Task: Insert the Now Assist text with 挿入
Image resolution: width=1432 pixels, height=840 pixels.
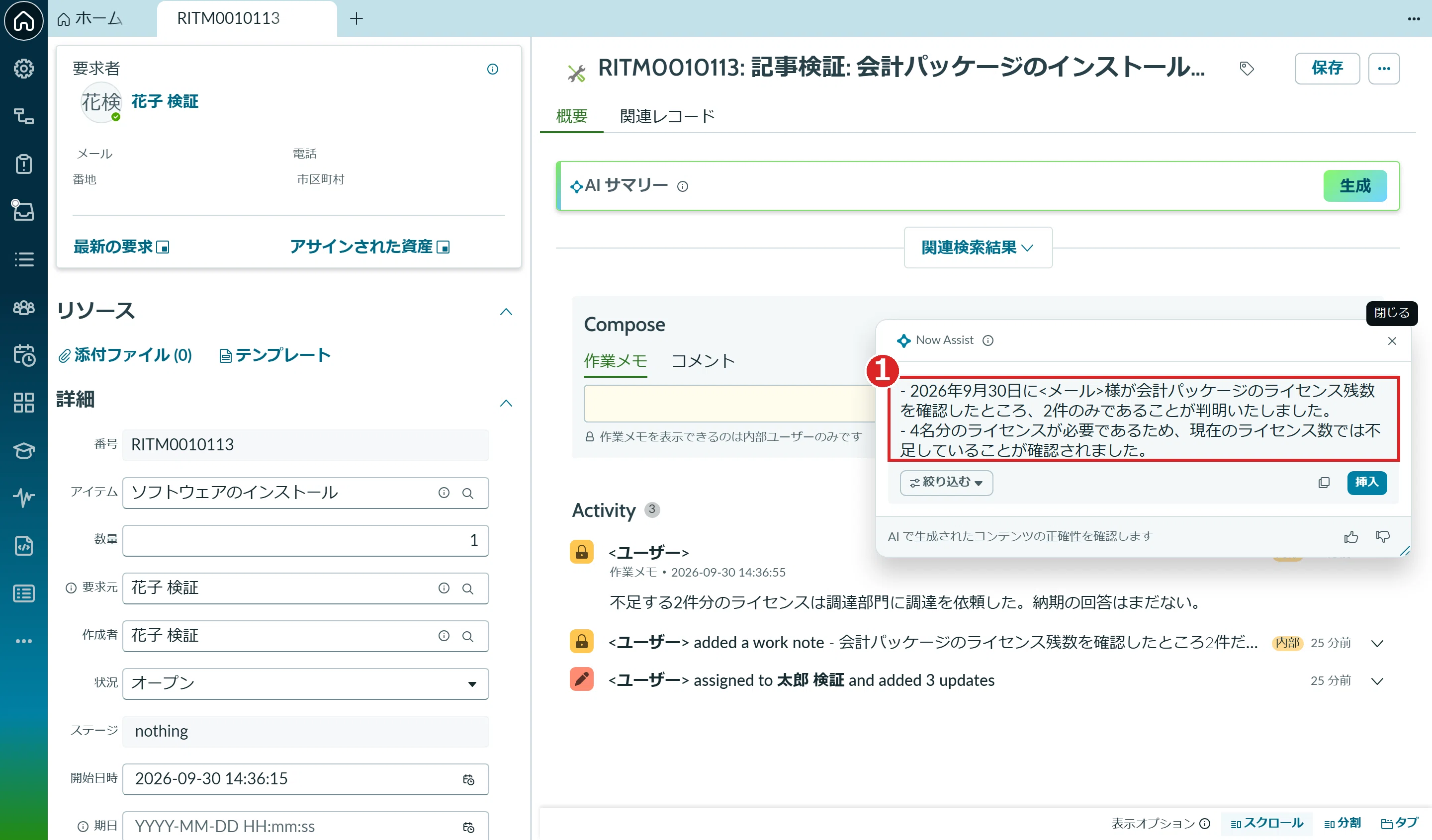Action: point(1367,483)
